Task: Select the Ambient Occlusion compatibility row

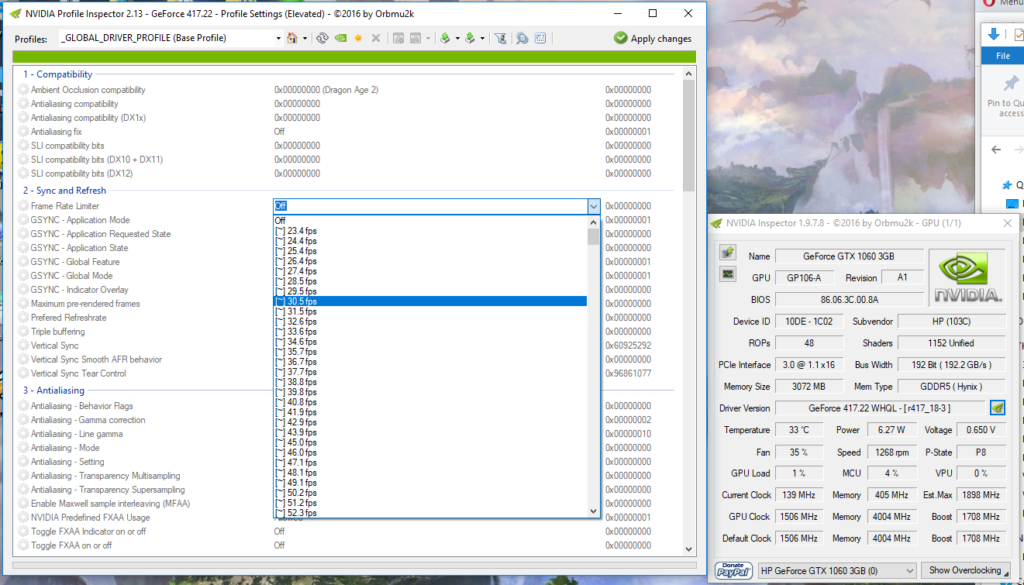Action: click(346, 89)
